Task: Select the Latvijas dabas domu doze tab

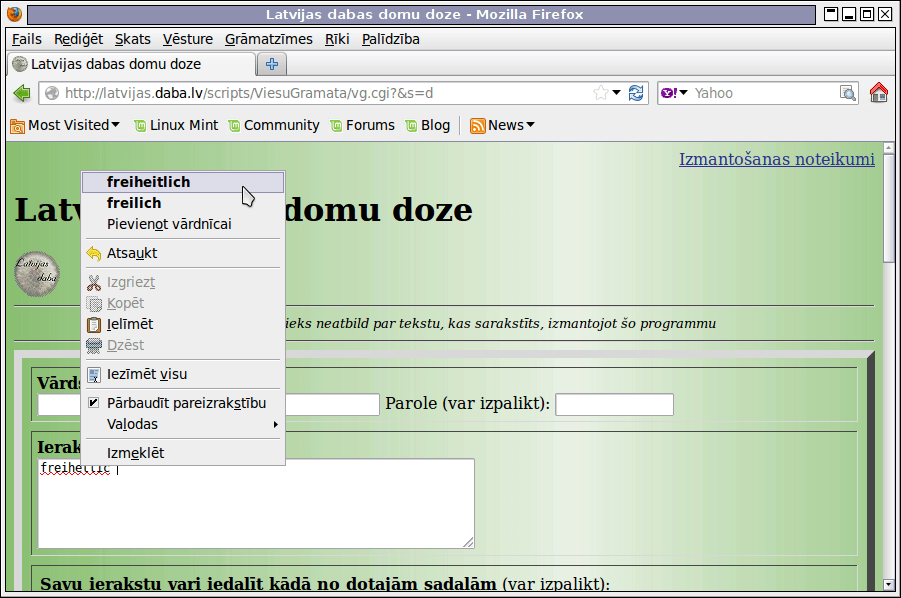Action: [x=132, y=64]
